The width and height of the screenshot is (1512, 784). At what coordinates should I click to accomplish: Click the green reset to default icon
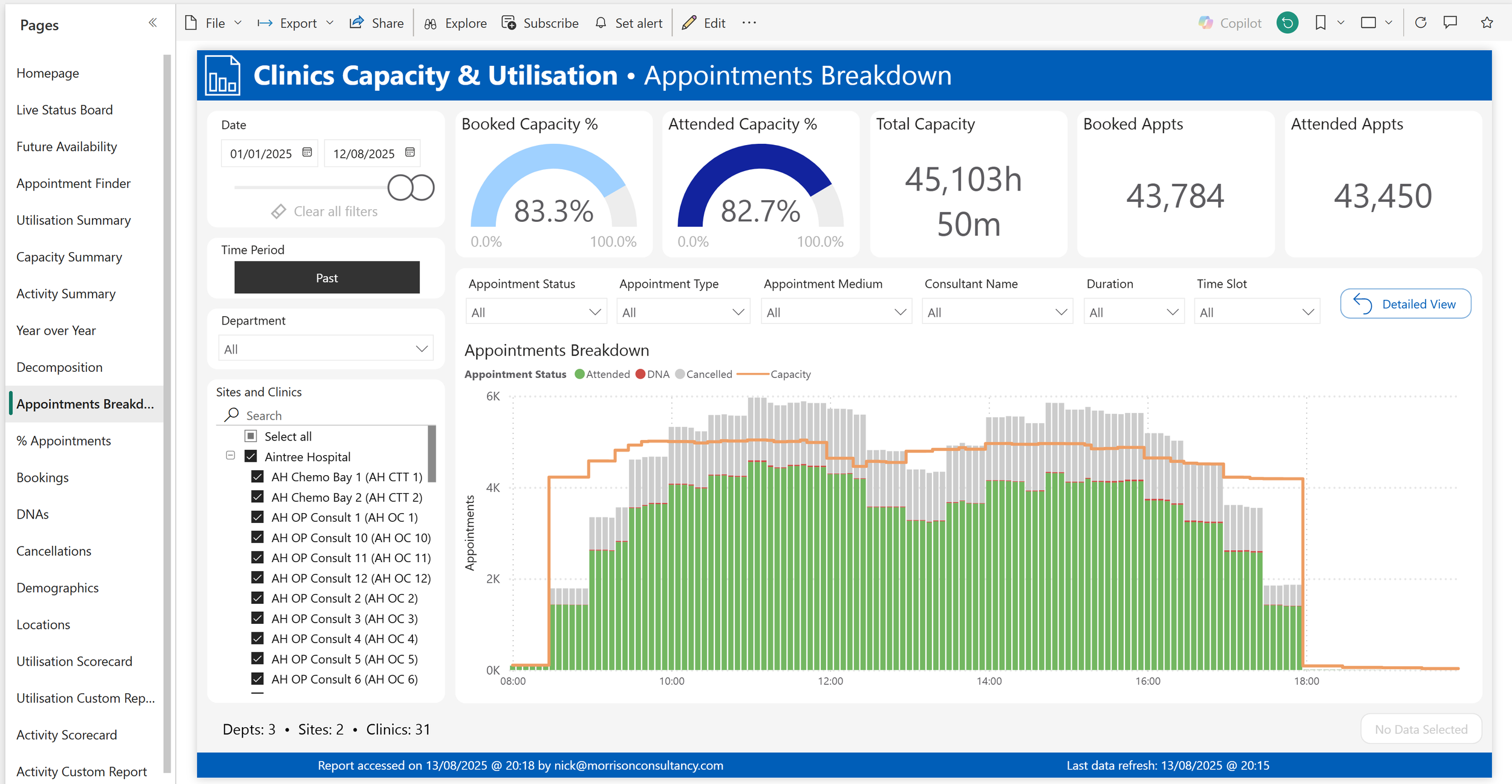pyautogui.click(x=1287, y=23)
